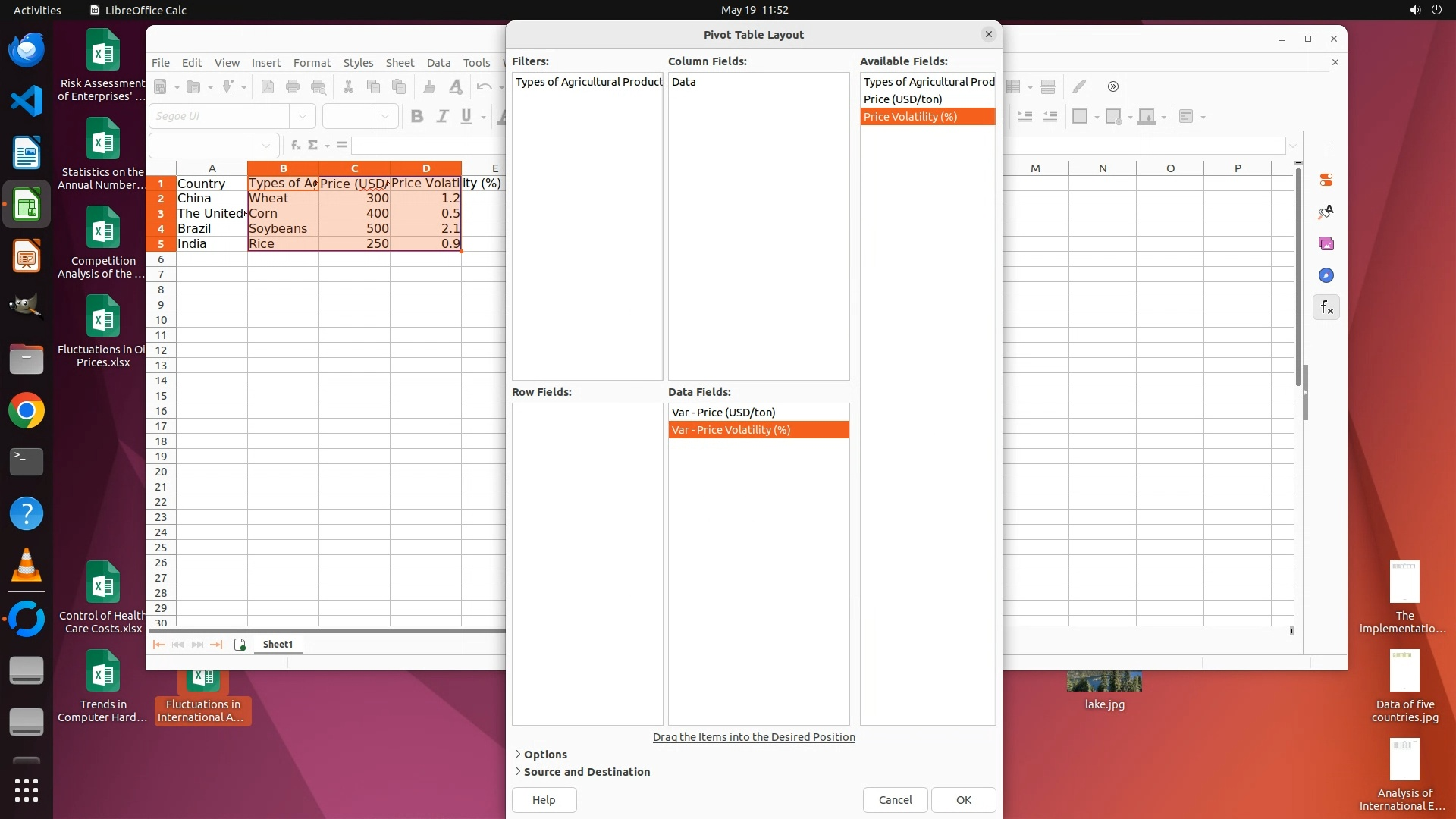This screenshot has width=1456, height=819.
Task: Open the sidebar Styles panel
Action: point(1326,212)
